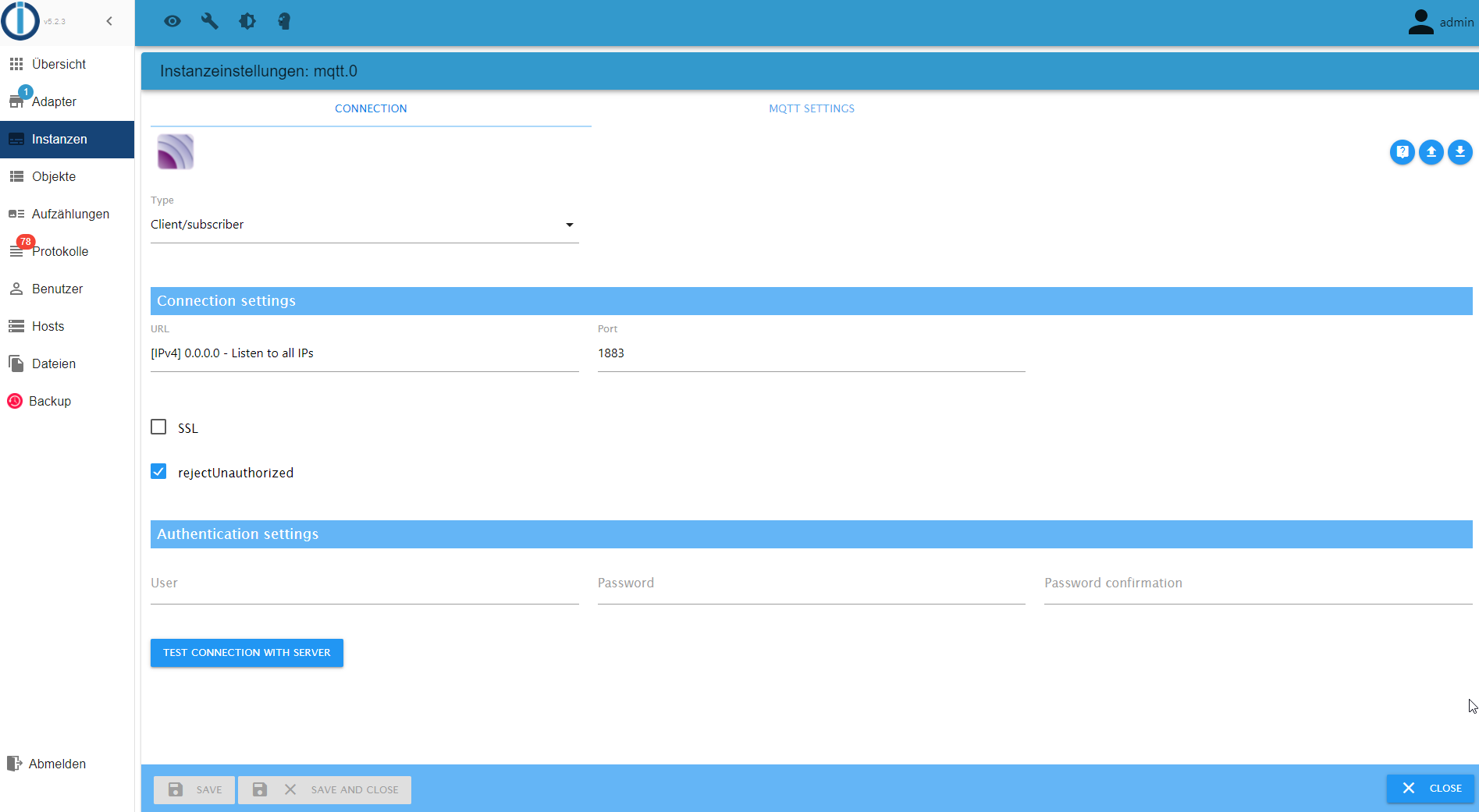Click the Adapter update badge icon

[x=26, y=92]
